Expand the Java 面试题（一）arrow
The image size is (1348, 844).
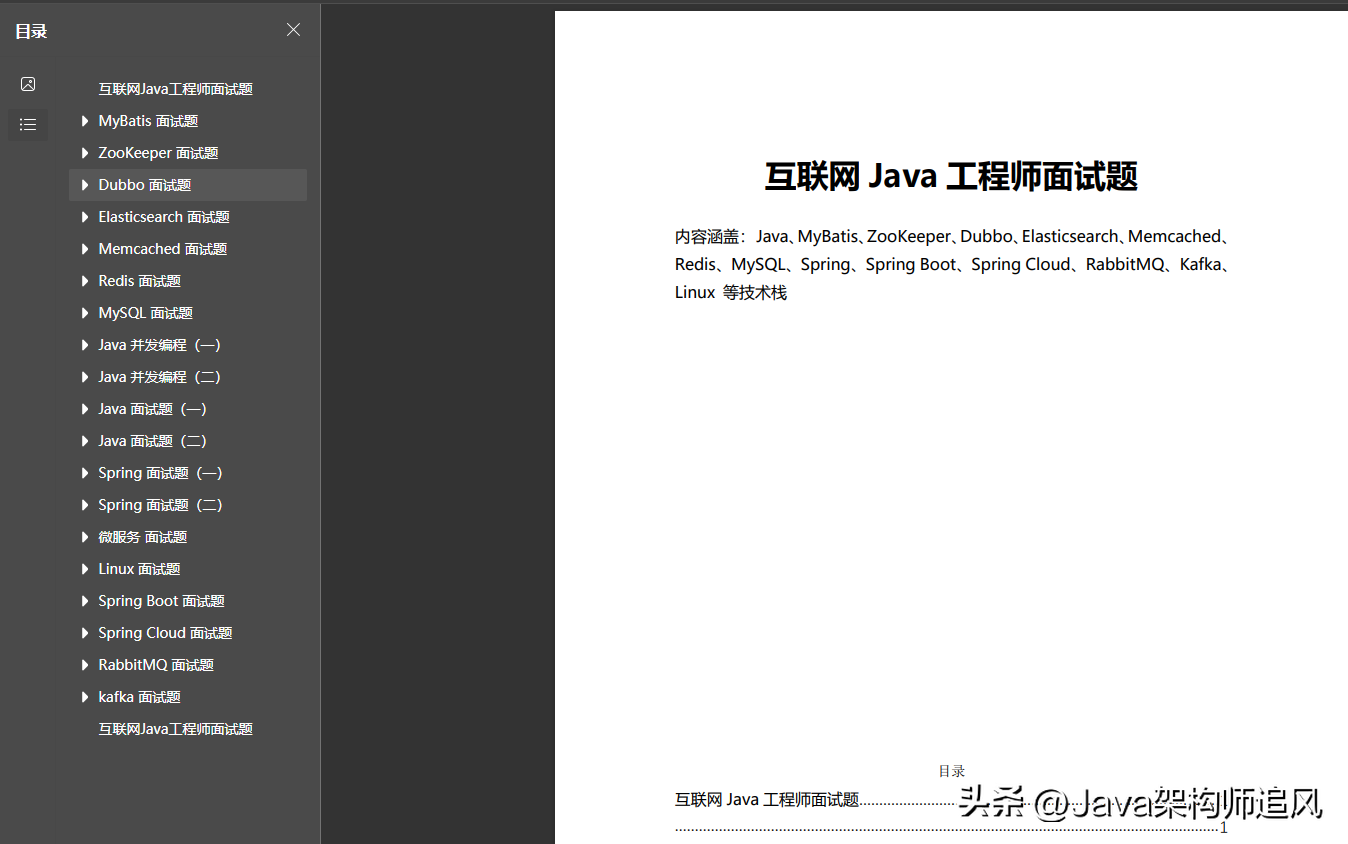85,409
